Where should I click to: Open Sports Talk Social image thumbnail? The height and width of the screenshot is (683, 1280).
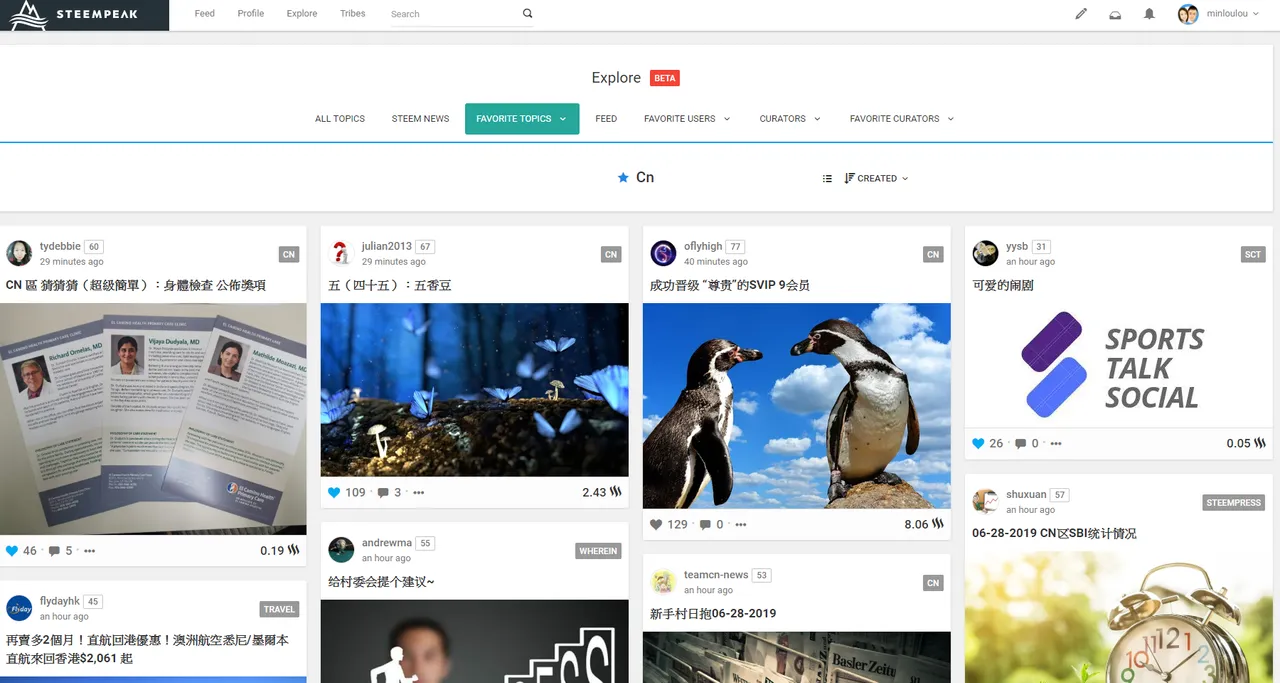click(1118, 366)
